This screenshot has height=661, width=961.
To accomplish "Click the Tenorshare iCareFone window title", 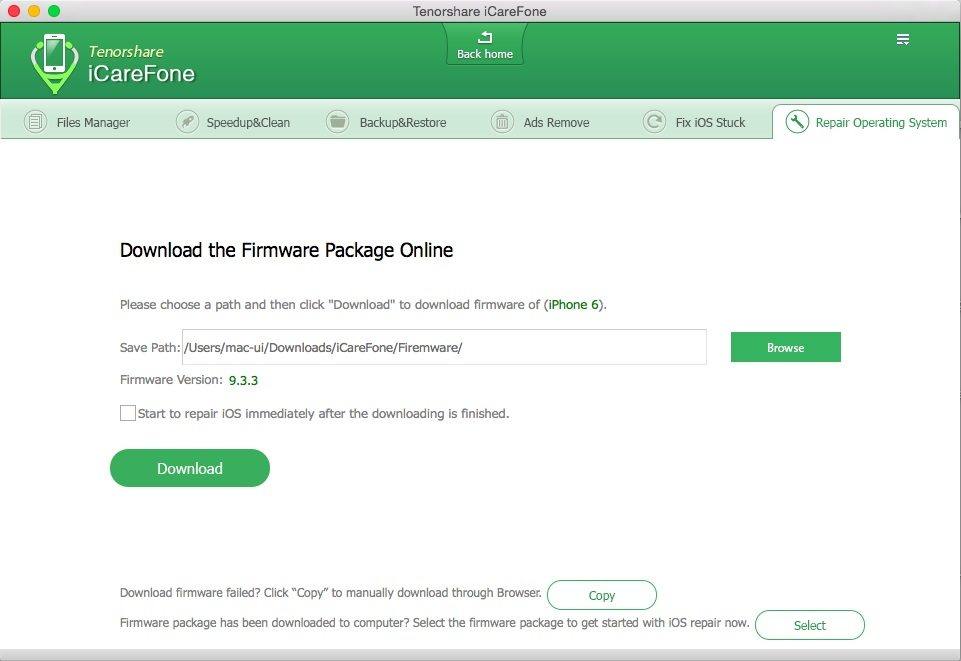I will click(x=480, y=11).
